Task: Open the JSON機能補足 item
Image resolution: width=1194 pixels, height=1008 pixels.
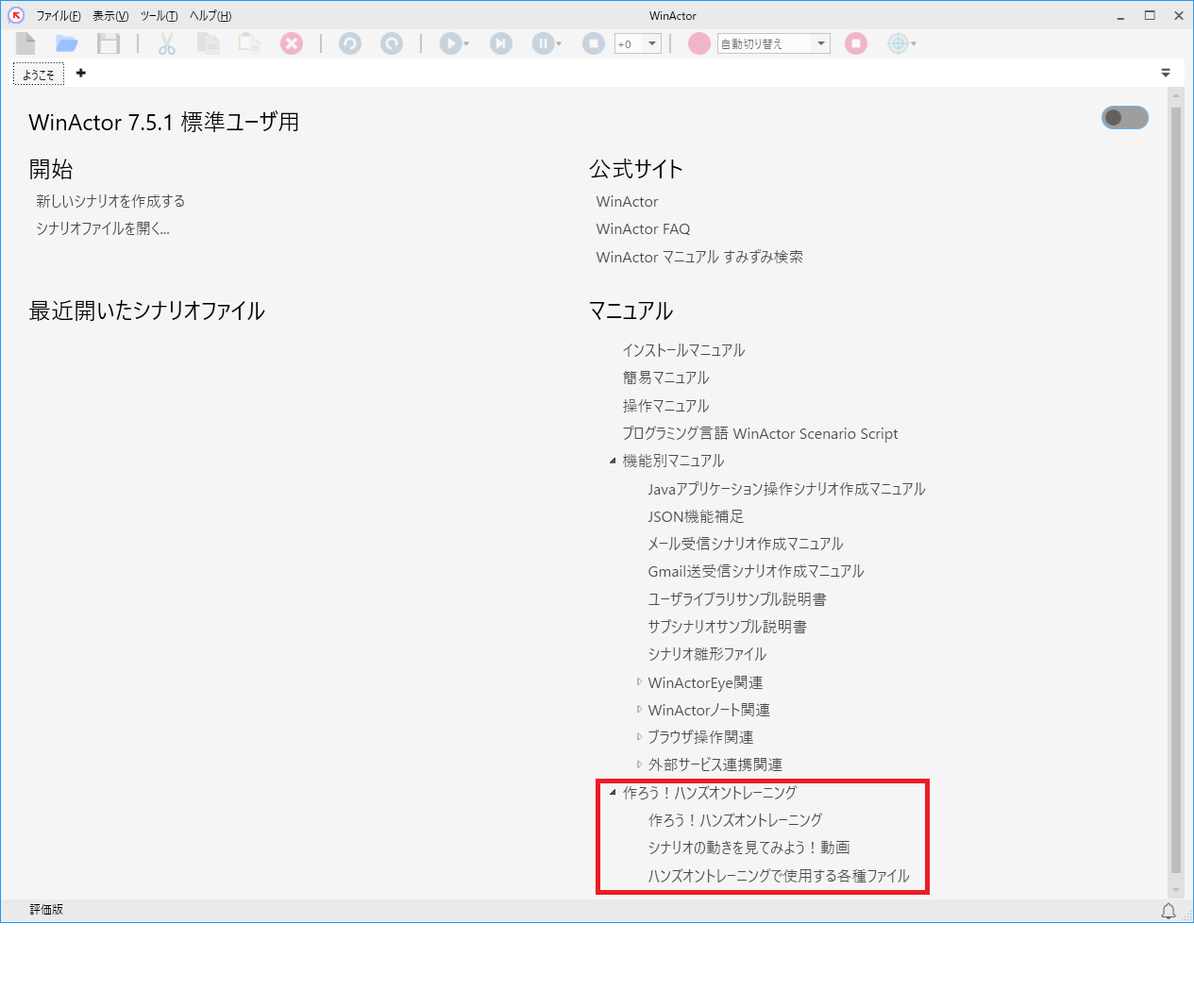Action: (696, 516)
